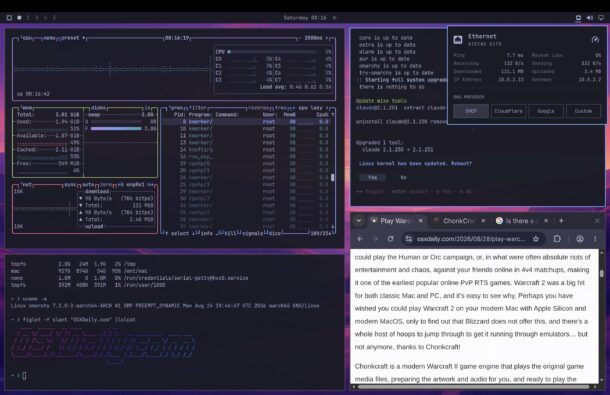Select the highlighted kworker process, Pid 9
Image resolution: width=610 pixels, height=395 pixels.
pyautogui.click(x=246, y=122)
